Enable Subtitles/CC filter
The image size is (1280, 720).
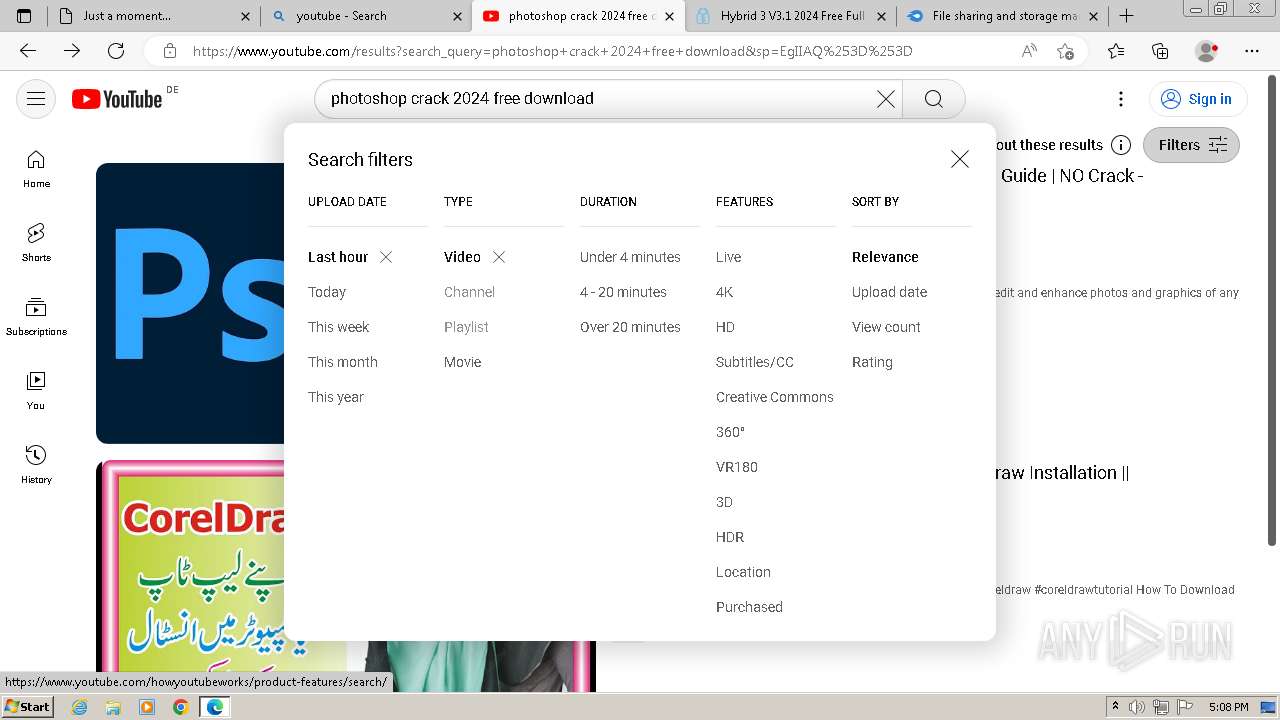pyautogui.click(x=755, y=362)
